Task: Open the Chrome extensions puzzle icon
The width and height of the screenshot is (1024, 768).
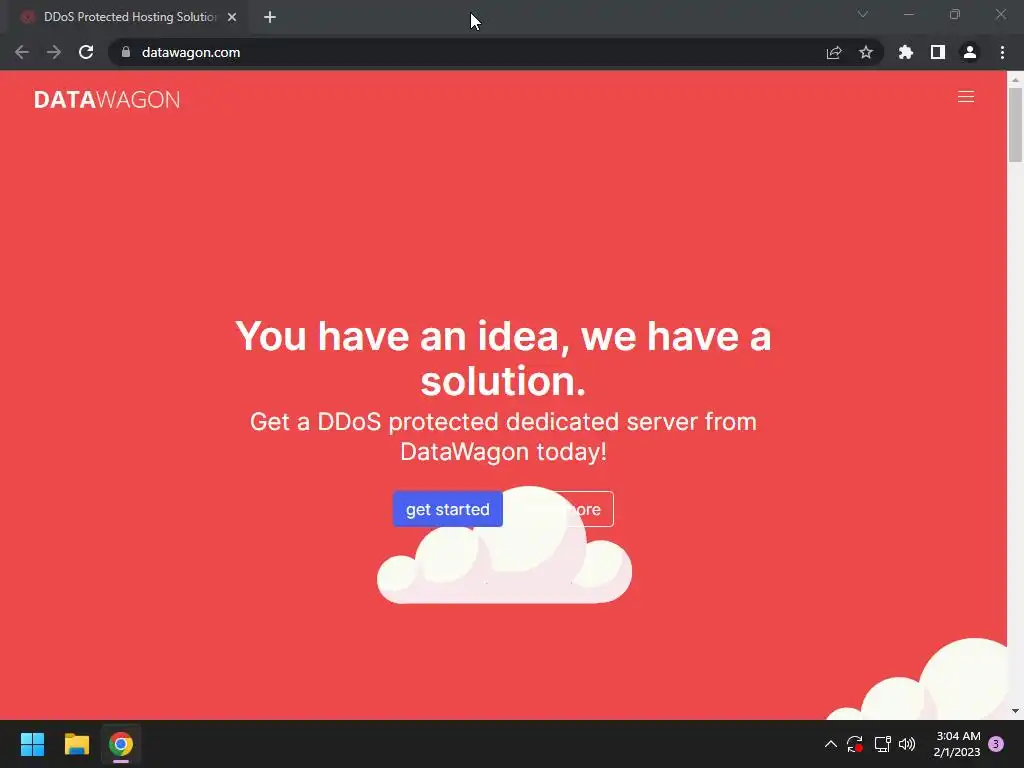Action: point(906,52)
